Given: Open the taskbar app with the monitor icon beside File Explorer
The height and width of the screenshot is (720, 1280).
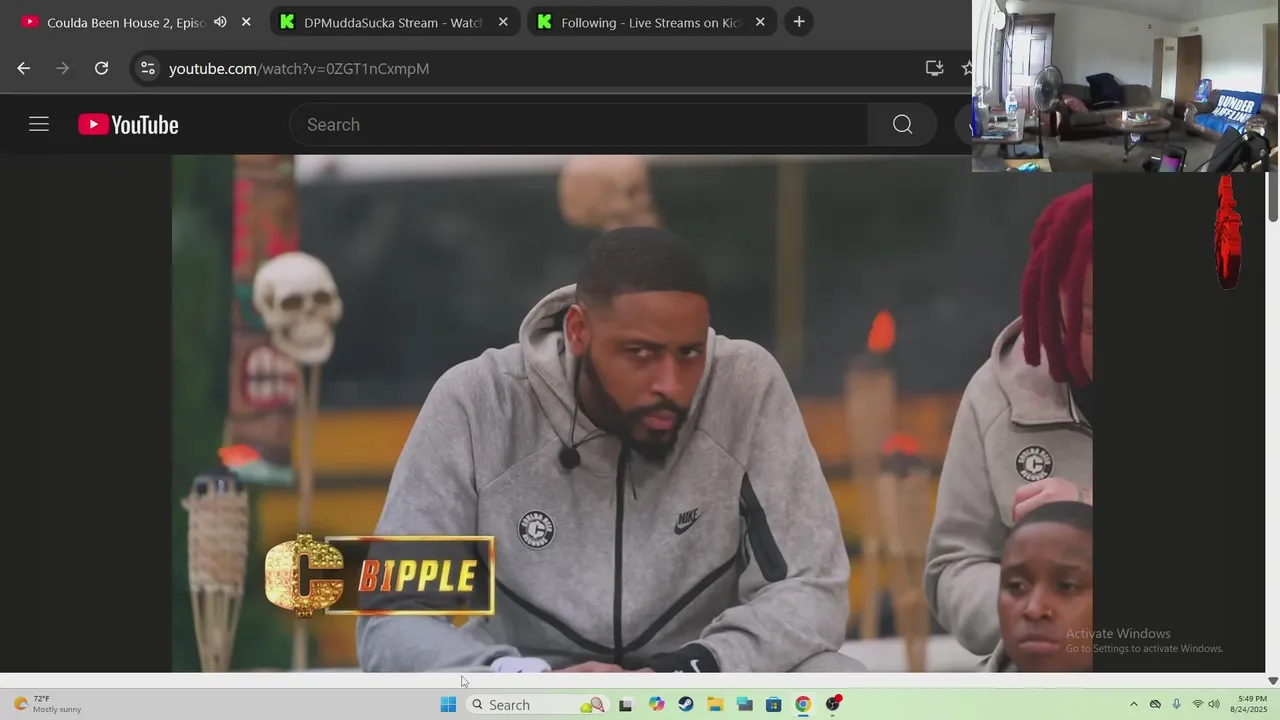Looking at the screenshot, I should pyautogui.click(x=745, y=705).
